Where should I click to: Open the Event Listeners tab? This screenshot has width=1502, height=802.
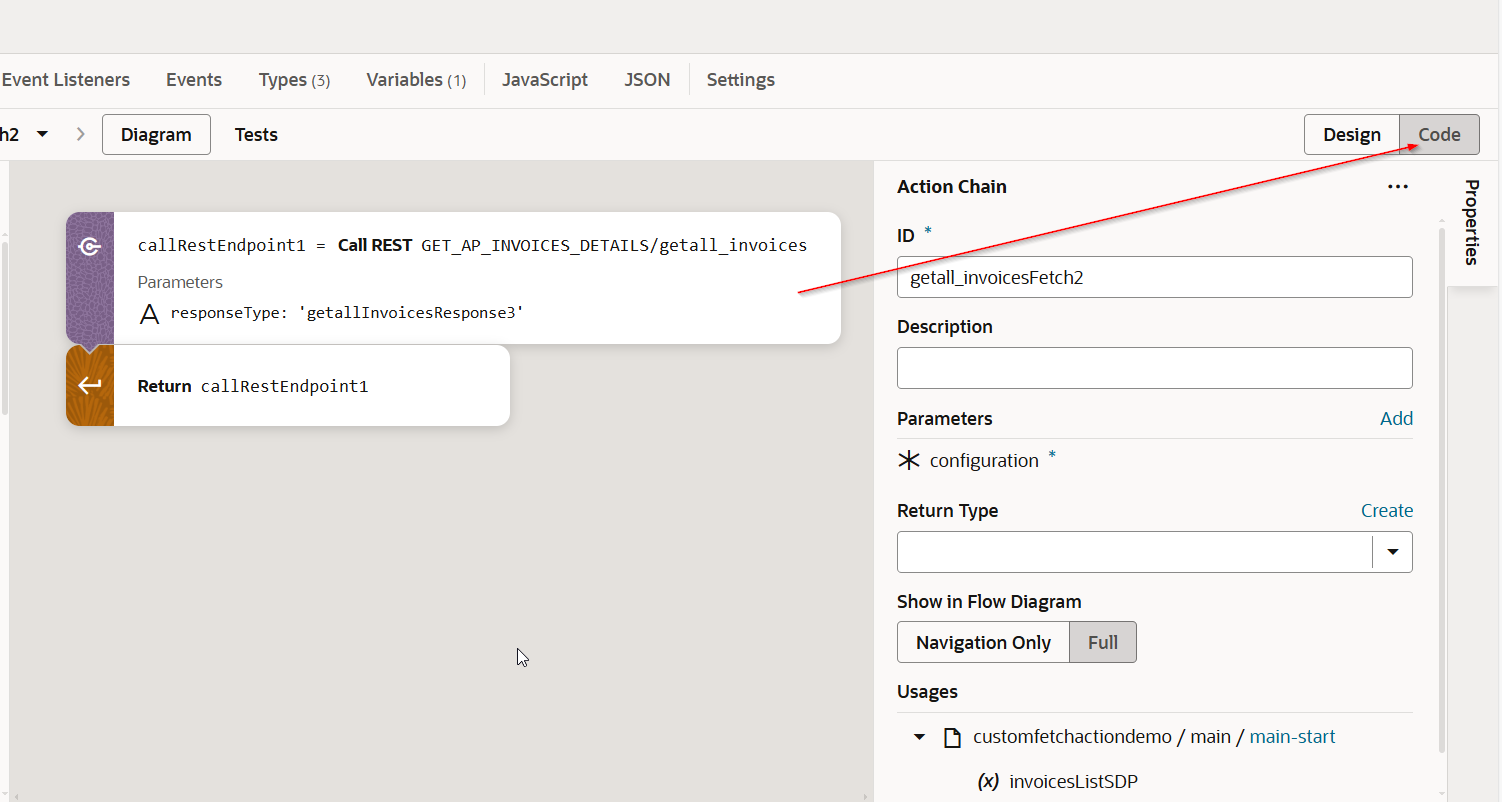point(66,80)
